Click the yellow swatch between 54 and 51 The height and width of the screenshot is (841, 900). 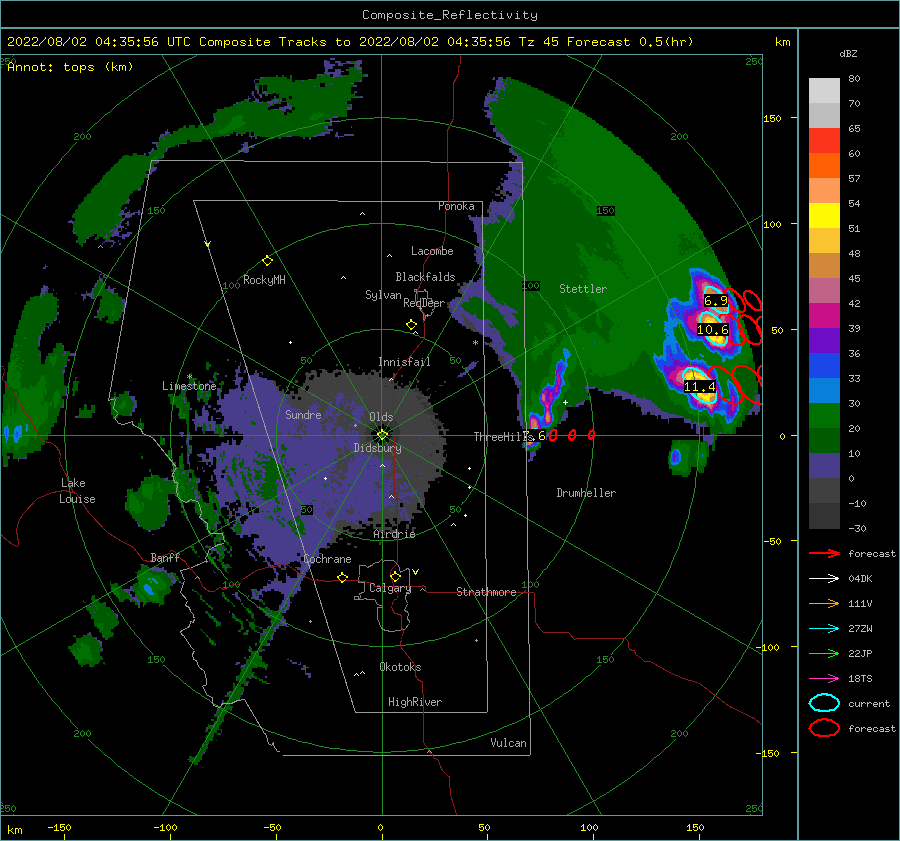tap(824, 215)
